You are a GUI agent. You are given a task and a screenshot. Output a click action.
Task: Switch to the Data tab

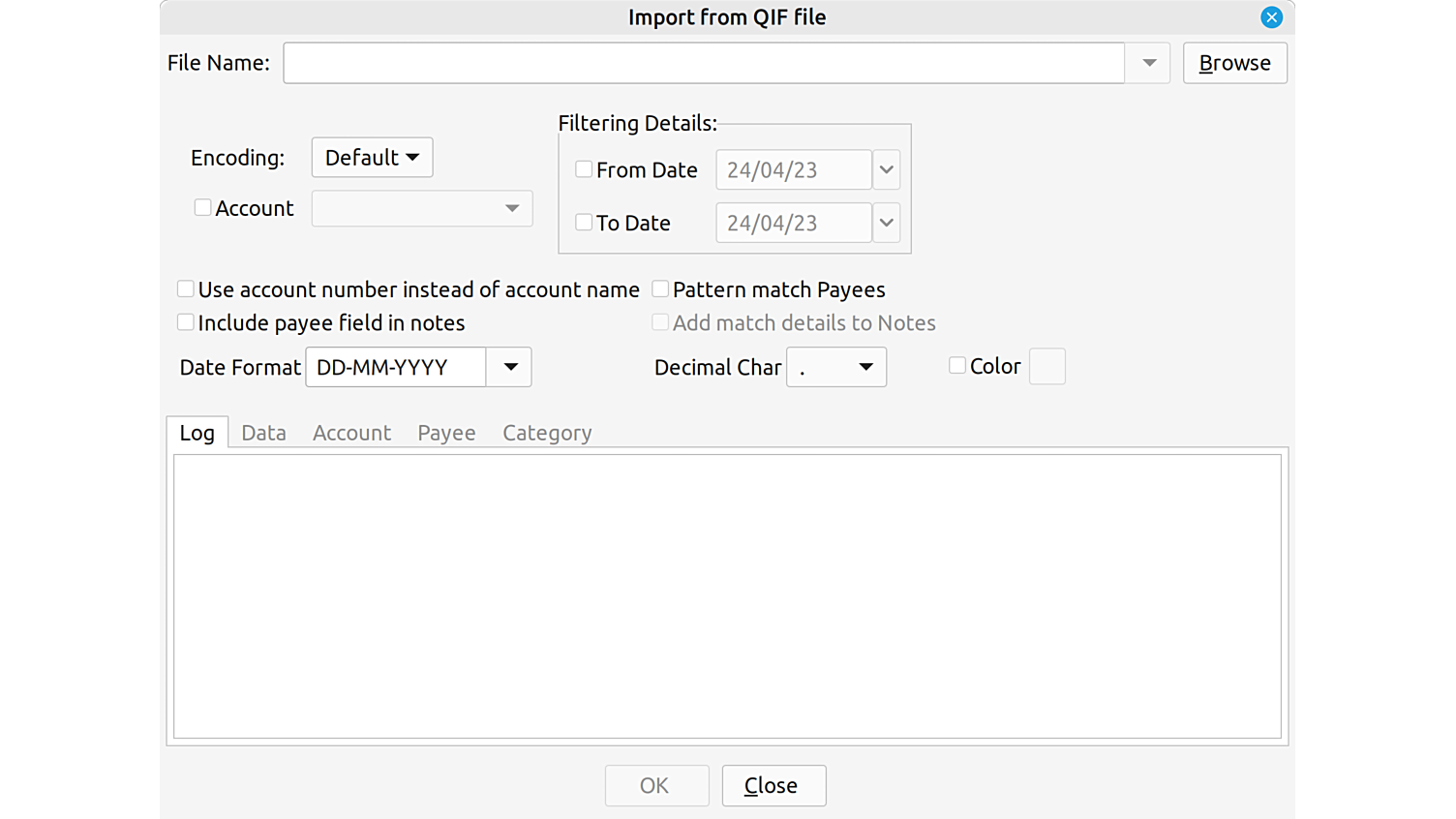pyautogui.click(x=263, y=433)
